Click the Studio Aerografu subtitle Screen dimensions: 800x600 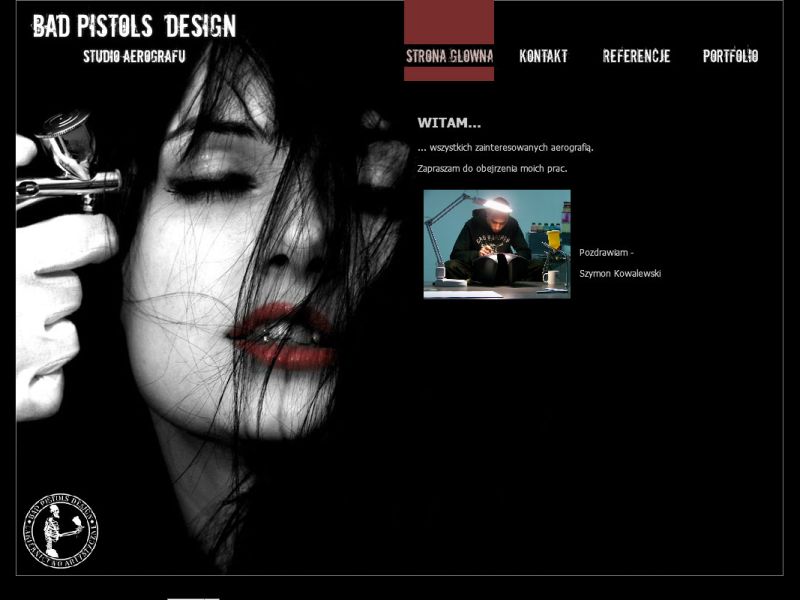point(134,57)
